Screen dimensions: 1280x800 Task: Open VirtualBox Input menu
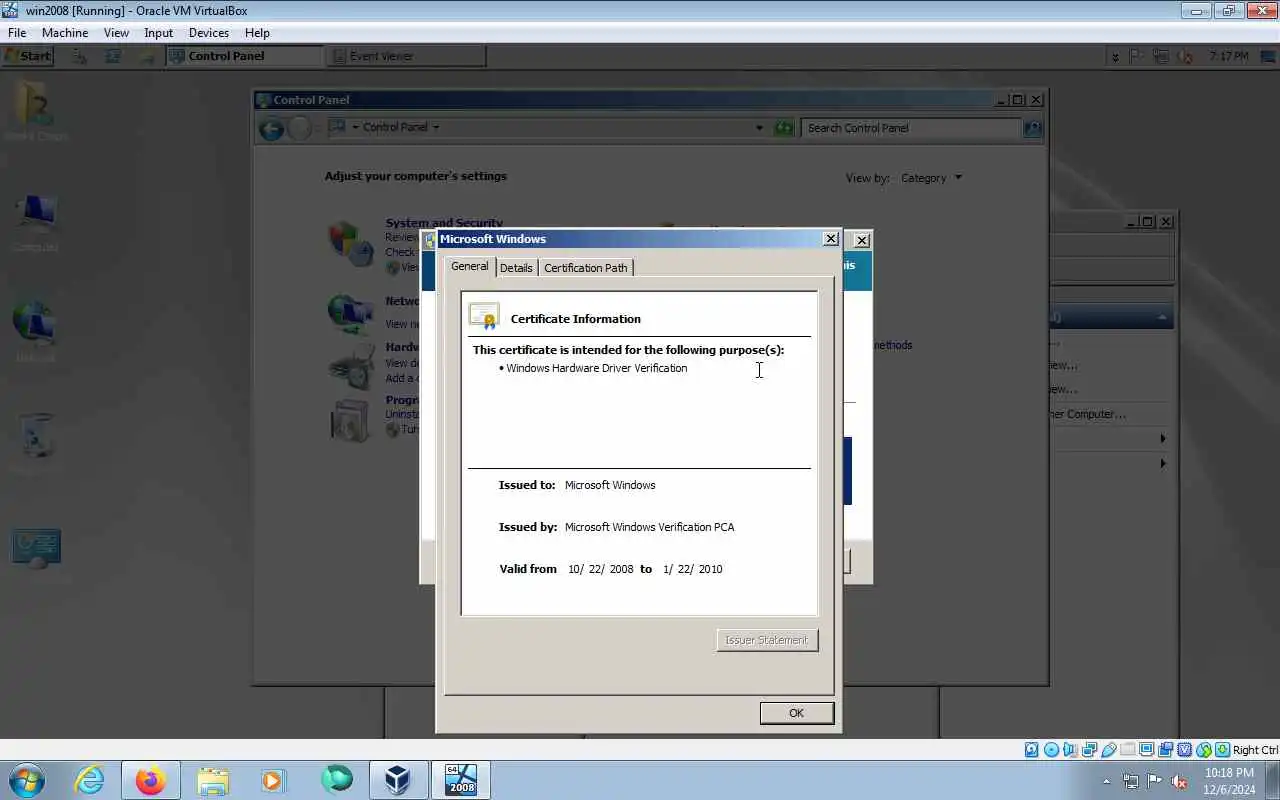pyautogui.click(x=158, y=33)
